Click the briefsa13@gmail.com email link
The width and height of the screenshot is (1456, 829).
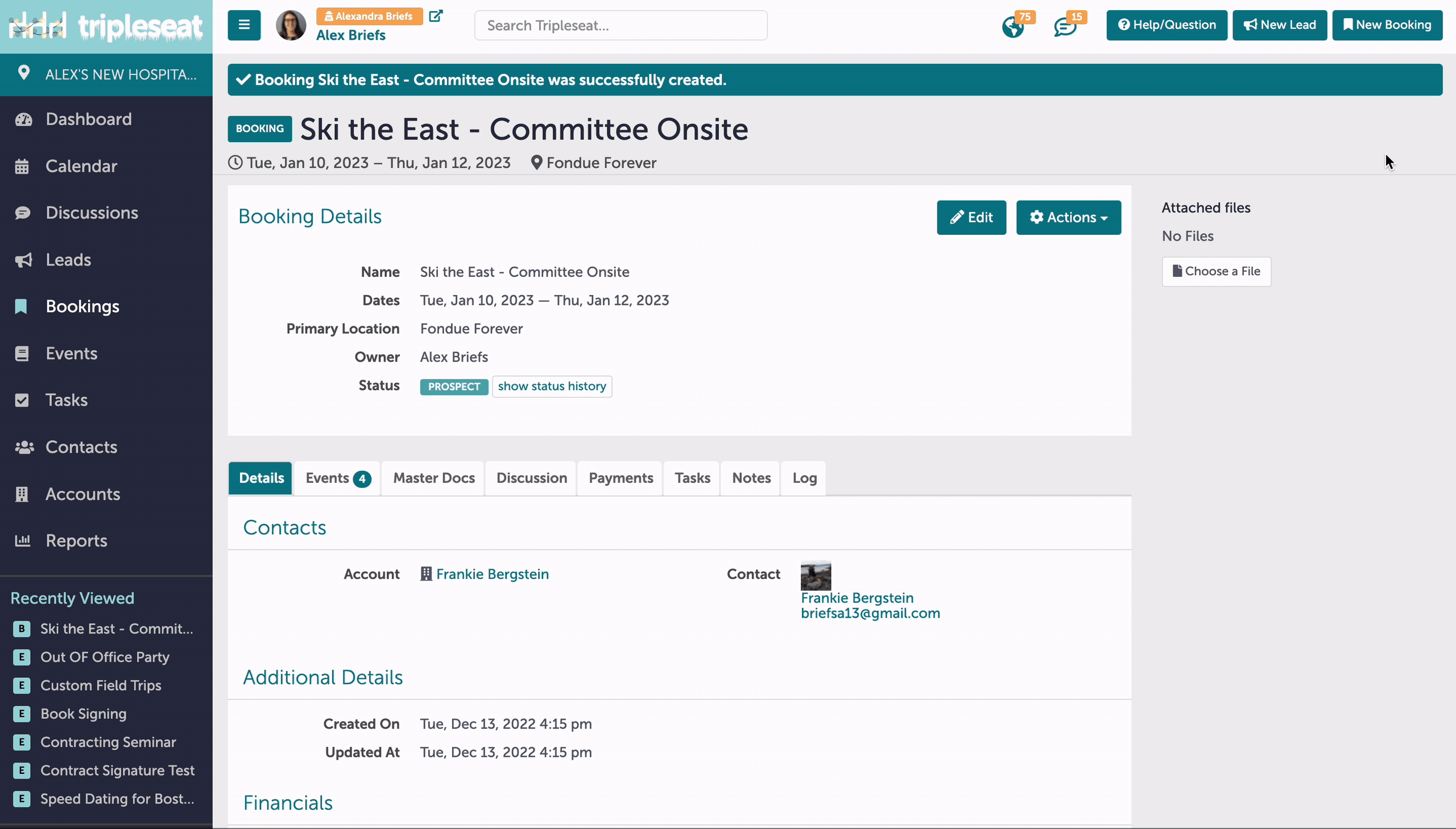coord(870,613)
